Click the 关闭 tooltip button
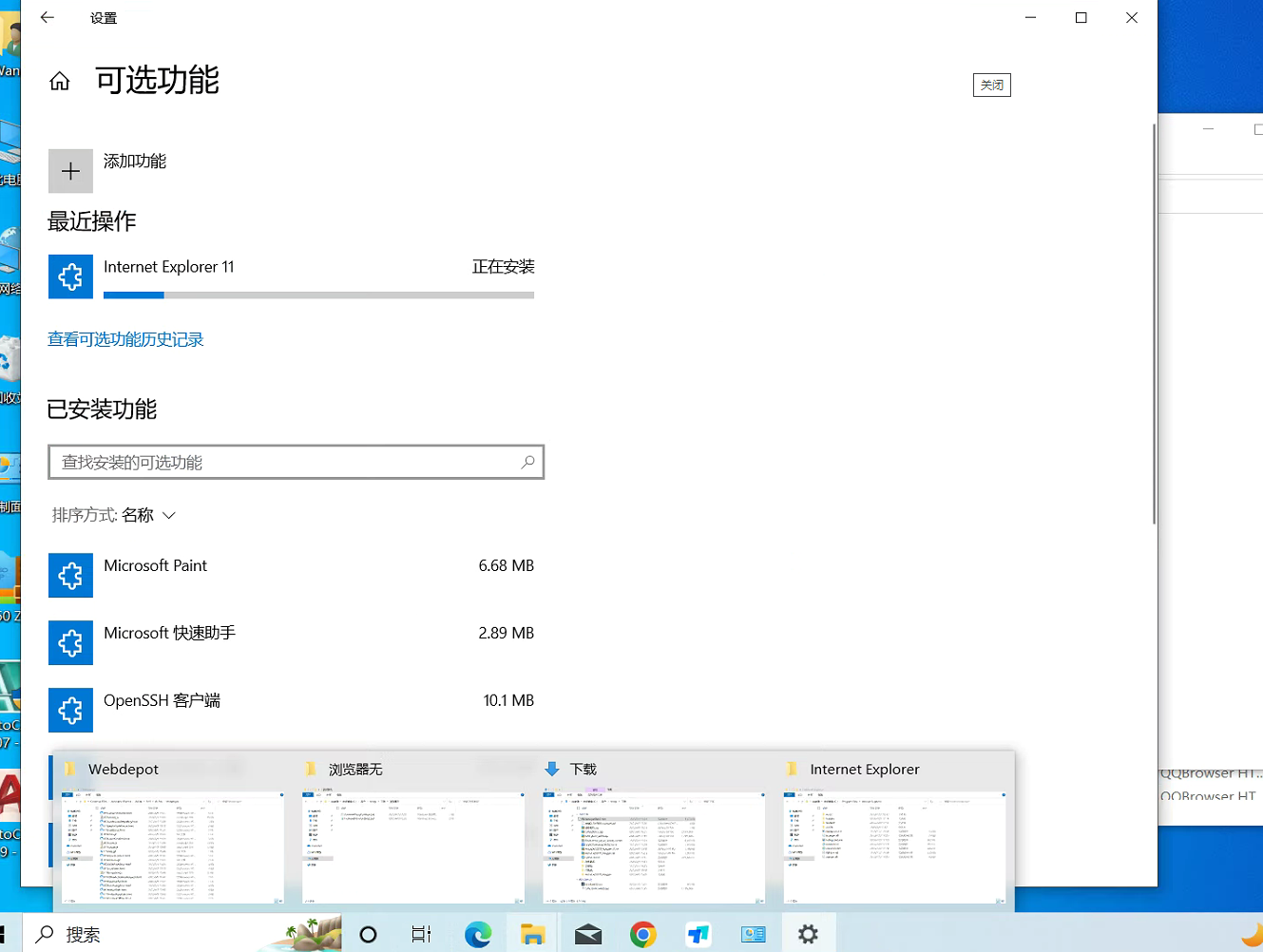This screenshot has width=1263, height=952. coord(991,85)
